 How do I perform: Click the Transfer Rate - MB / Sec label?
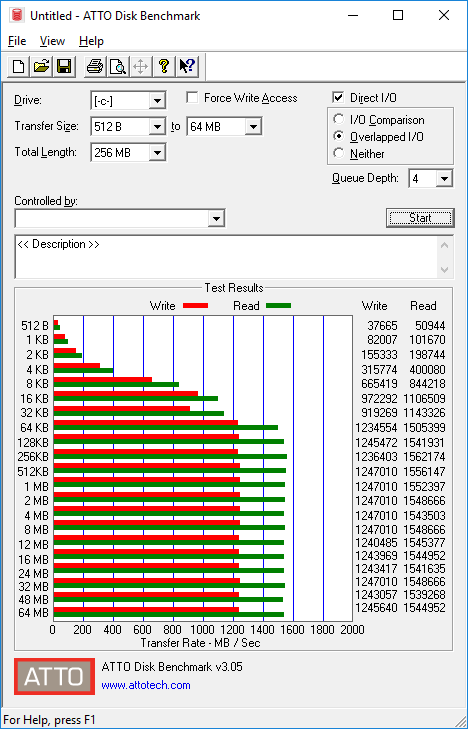point(200,643)
